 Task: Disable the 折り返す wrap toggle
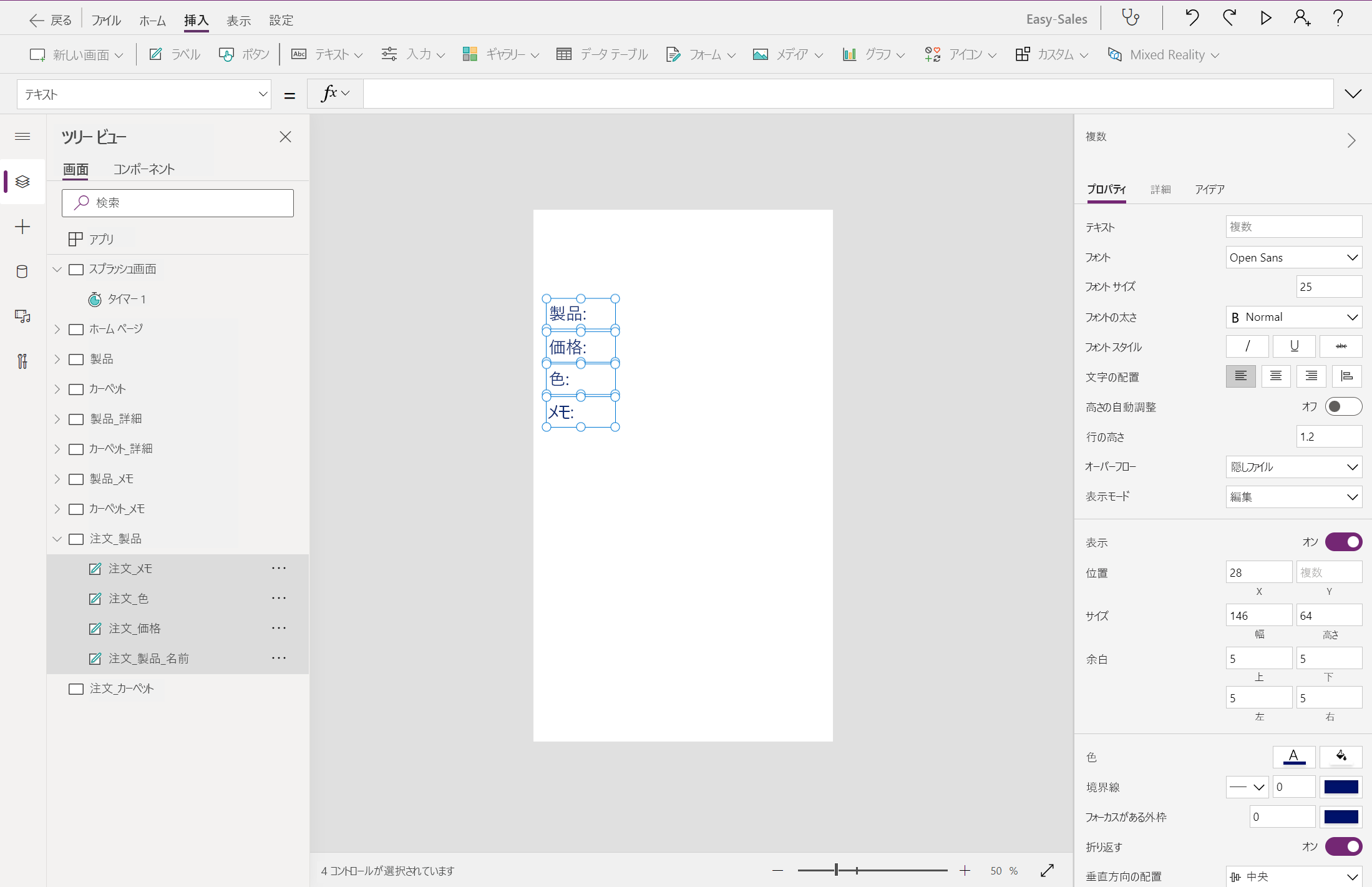coord(1343,846)
